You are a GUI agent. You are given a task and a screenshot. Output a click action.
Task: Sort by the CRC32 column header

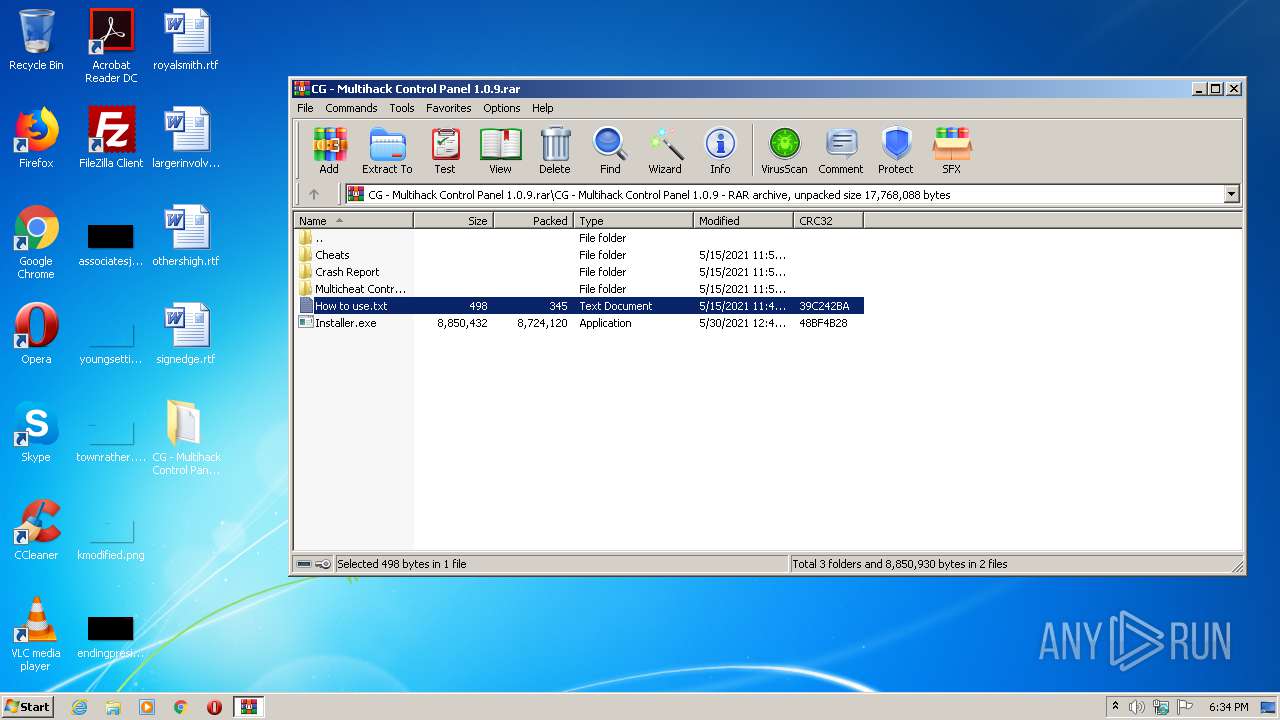coord(828,221)
